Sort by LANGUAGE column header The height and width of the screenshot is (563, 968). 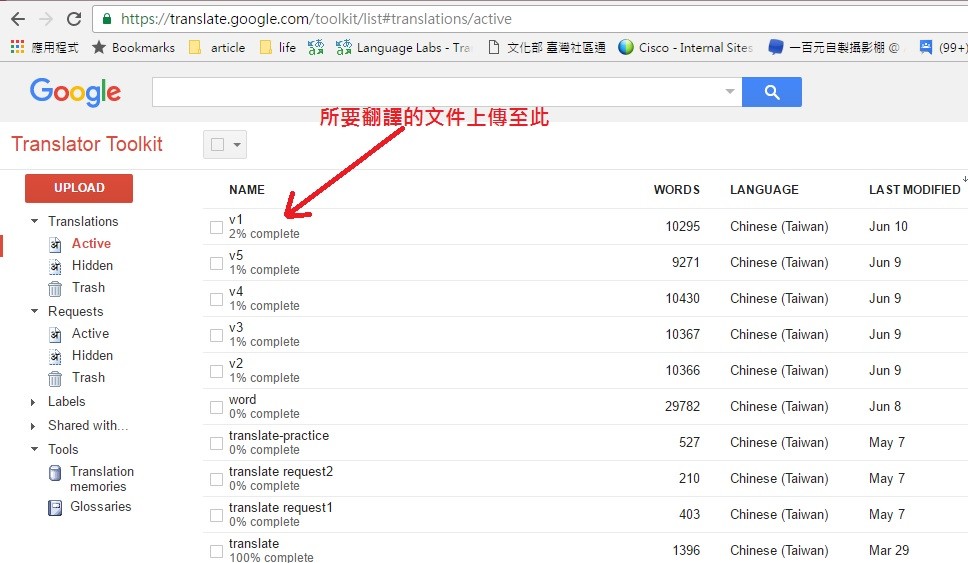(x=764, y=190)
